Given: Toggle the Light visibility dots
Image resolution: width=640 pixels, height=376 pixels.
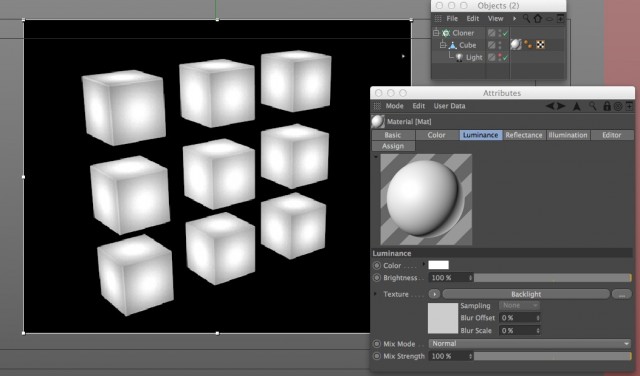Looking at the screenshot, I should 500,57.
